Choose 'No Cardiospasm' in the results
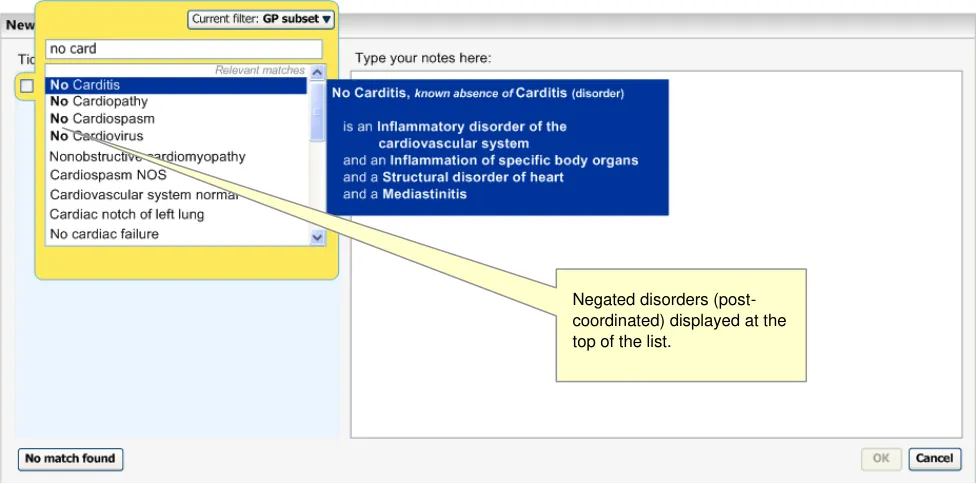Image resolution: width=976 pixels, height=484 pixels. click(102, 118)
